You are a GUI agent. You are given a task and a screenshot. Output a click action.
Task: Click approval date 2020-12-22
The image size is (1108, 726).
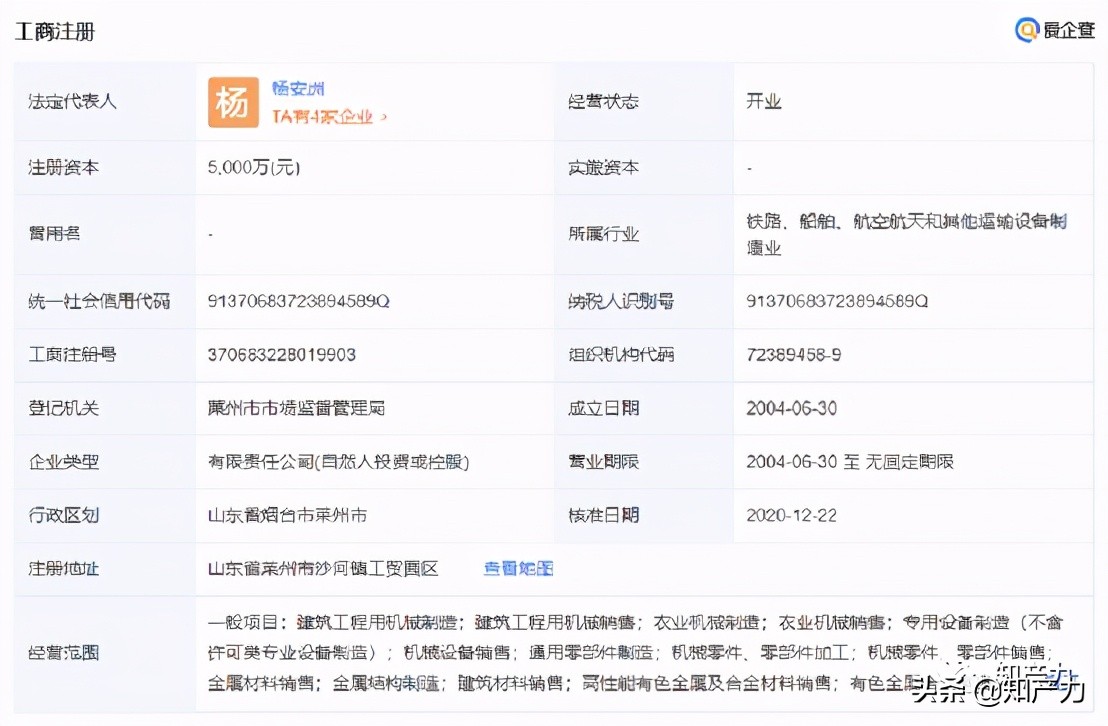click(x=790, y=515)
